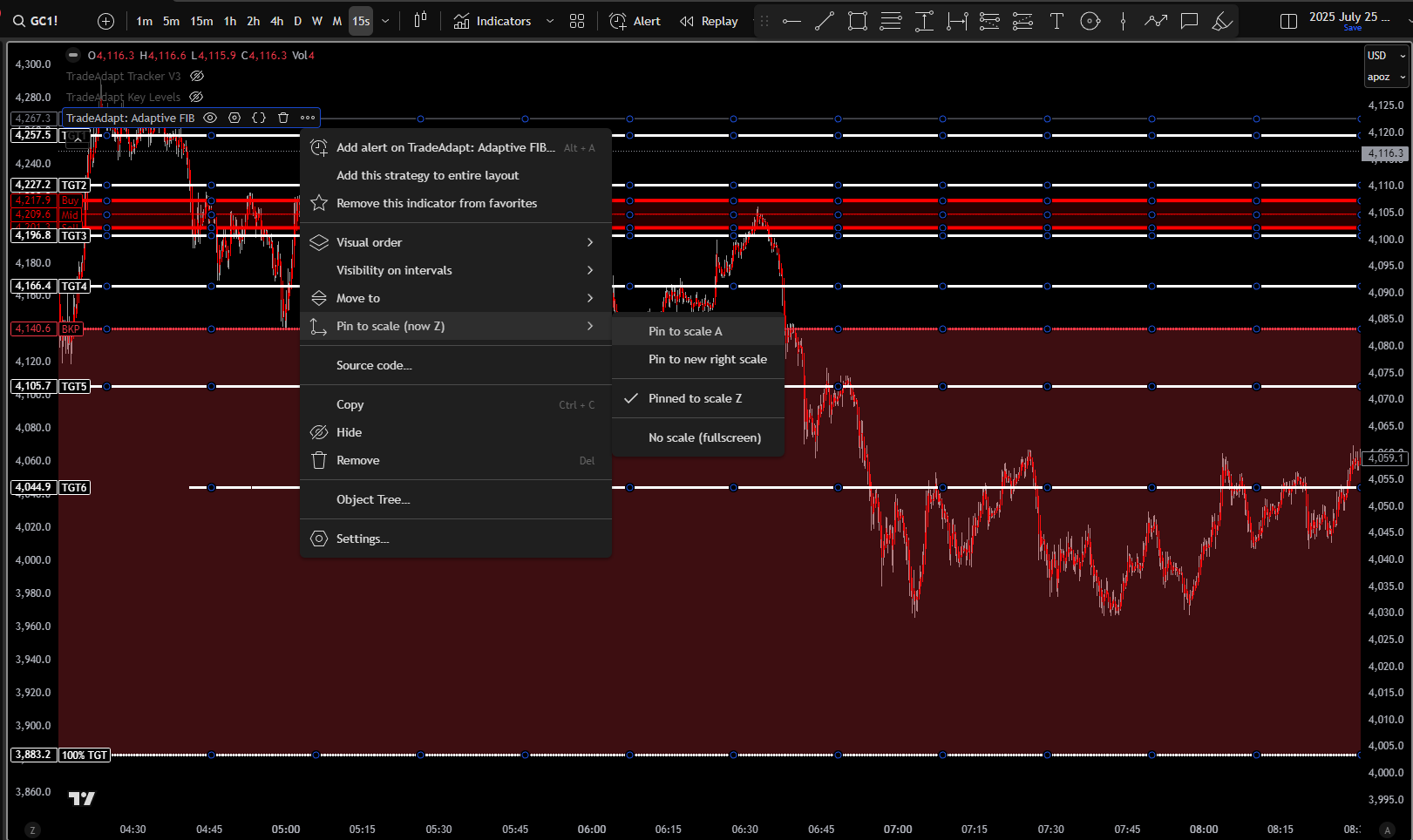Image resolution: width=1413 pixels, height=840 pixels.
Task: Select the Text drawing tool
Action: [1056, 21]
